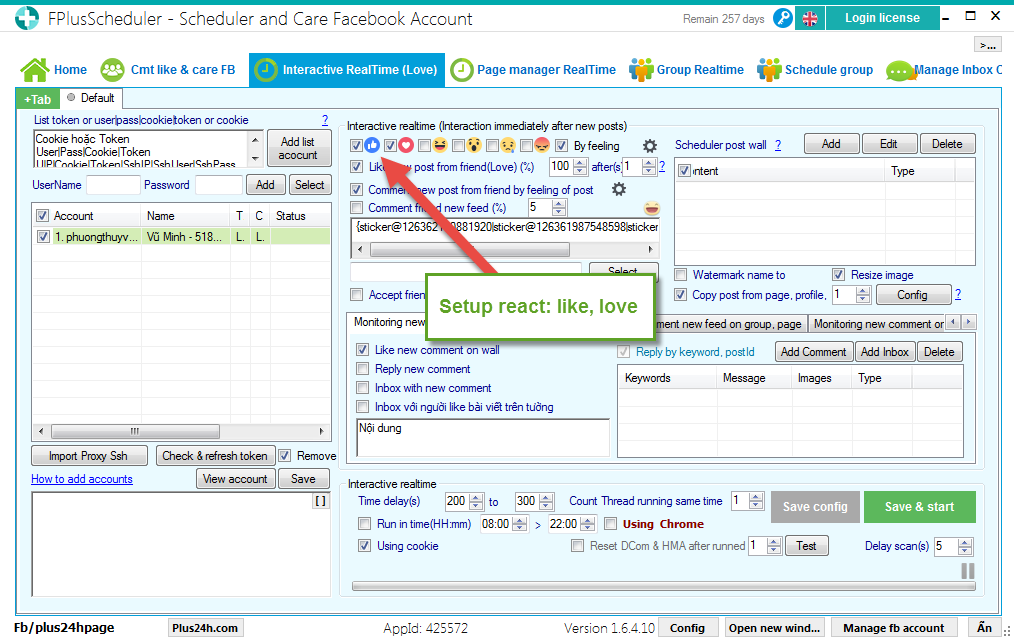This screenshot has width=1014, height=640.
Task: Toggle Watermark name to checkbox
Action: pos(680,274)
